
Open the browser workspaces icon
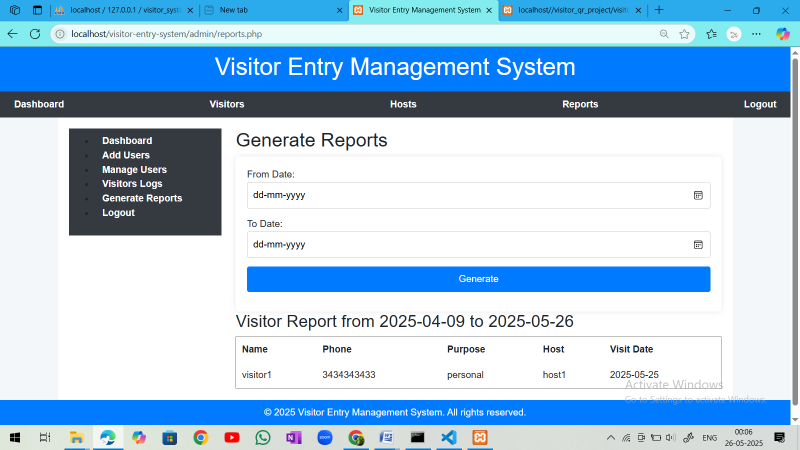click(x=15, y=10)
